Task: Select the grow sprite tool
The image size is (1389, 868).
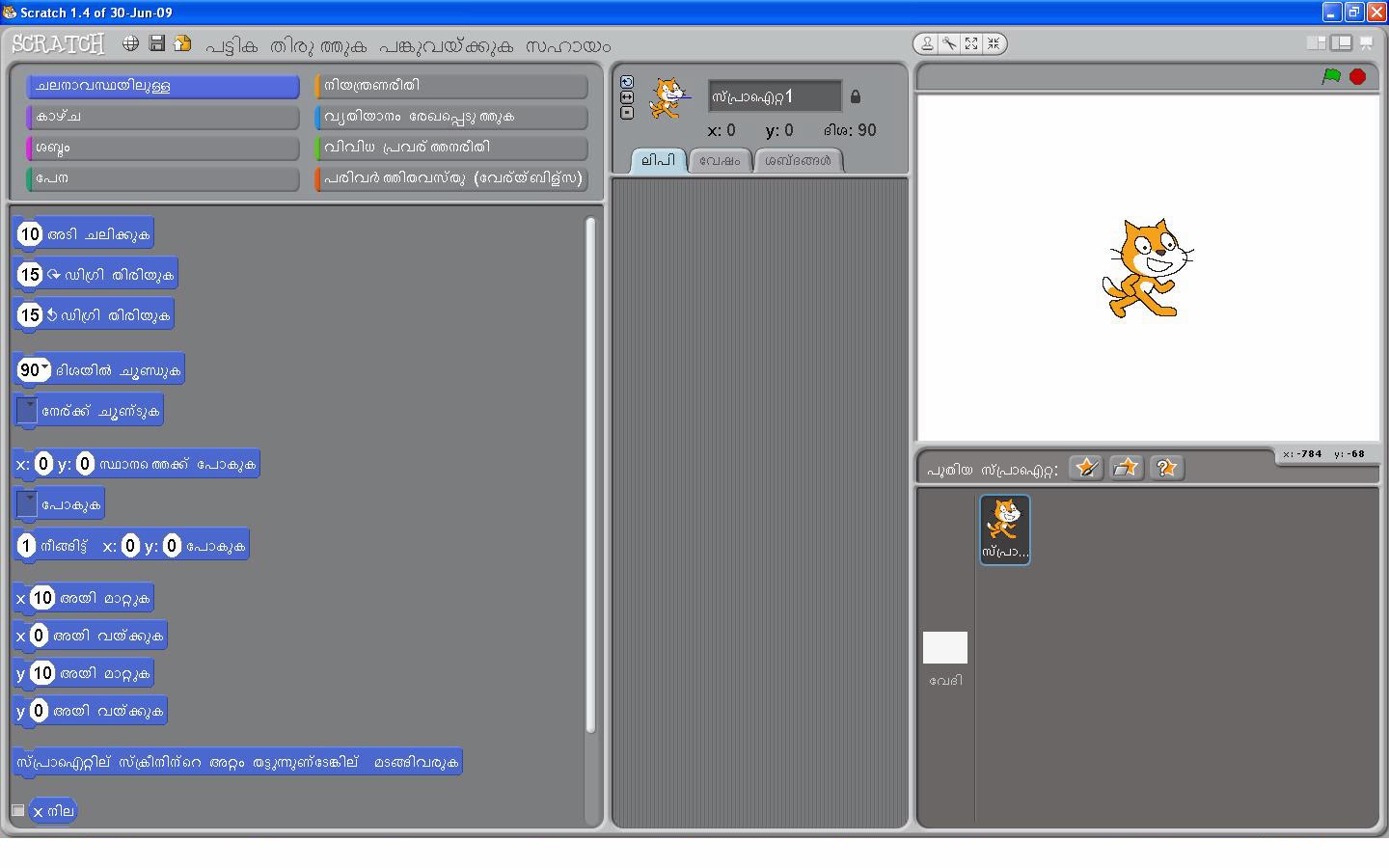Action: 971,43
